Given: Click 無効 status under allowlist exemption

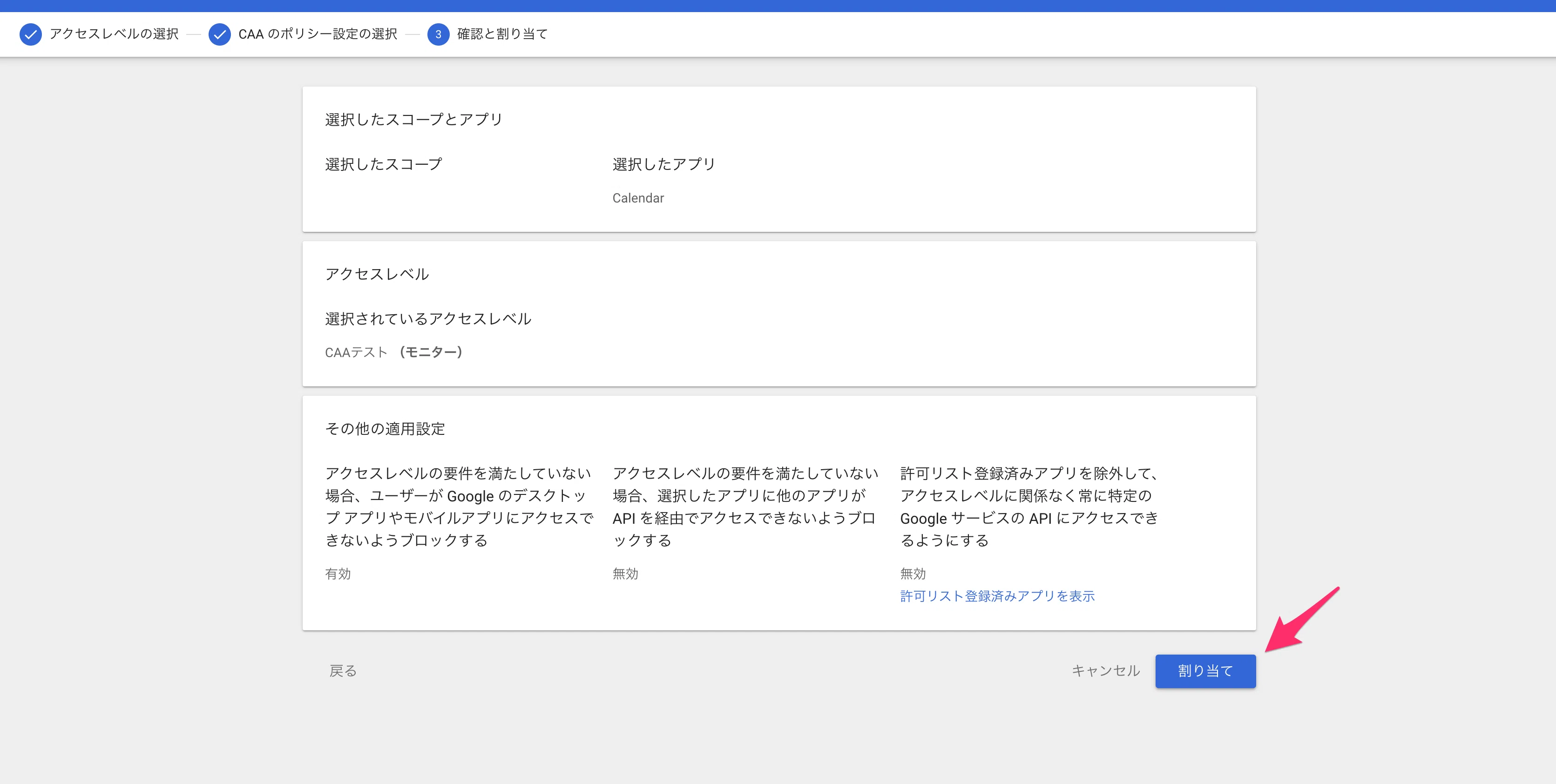Looking at the screenshot, I should point(913,574).
